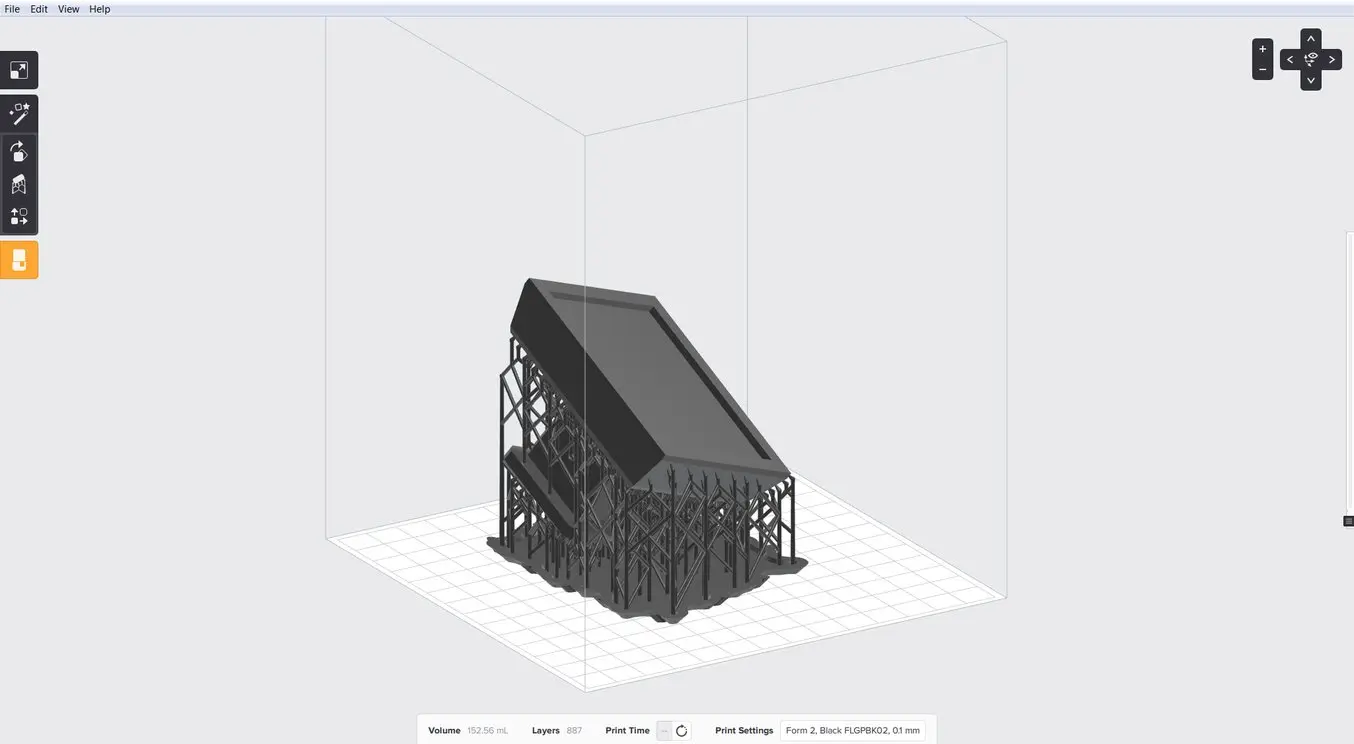Viewport: 1354px width, 744px height.
Task: Select the Layout tool
Action: [19, 216]
